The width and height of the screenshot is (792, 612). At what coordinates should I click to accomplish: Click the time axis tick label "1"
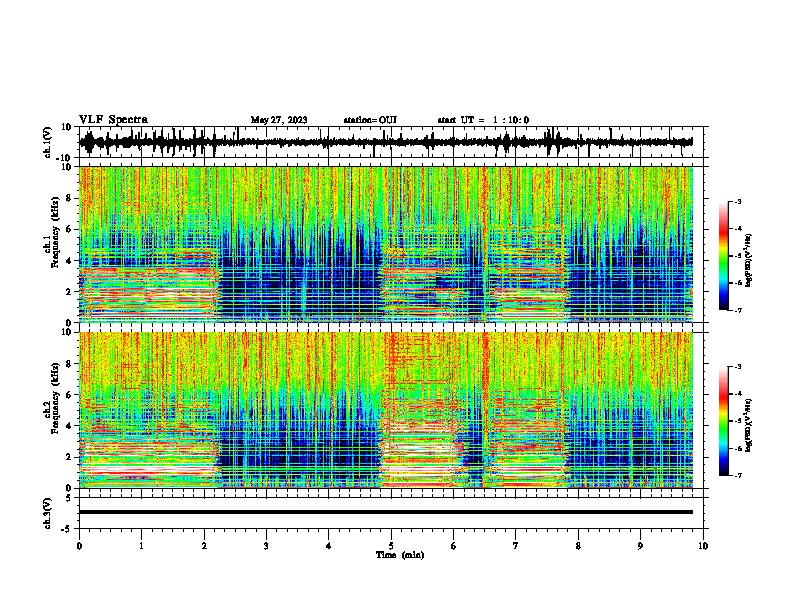pyautogui.click(x=141, y=546)
